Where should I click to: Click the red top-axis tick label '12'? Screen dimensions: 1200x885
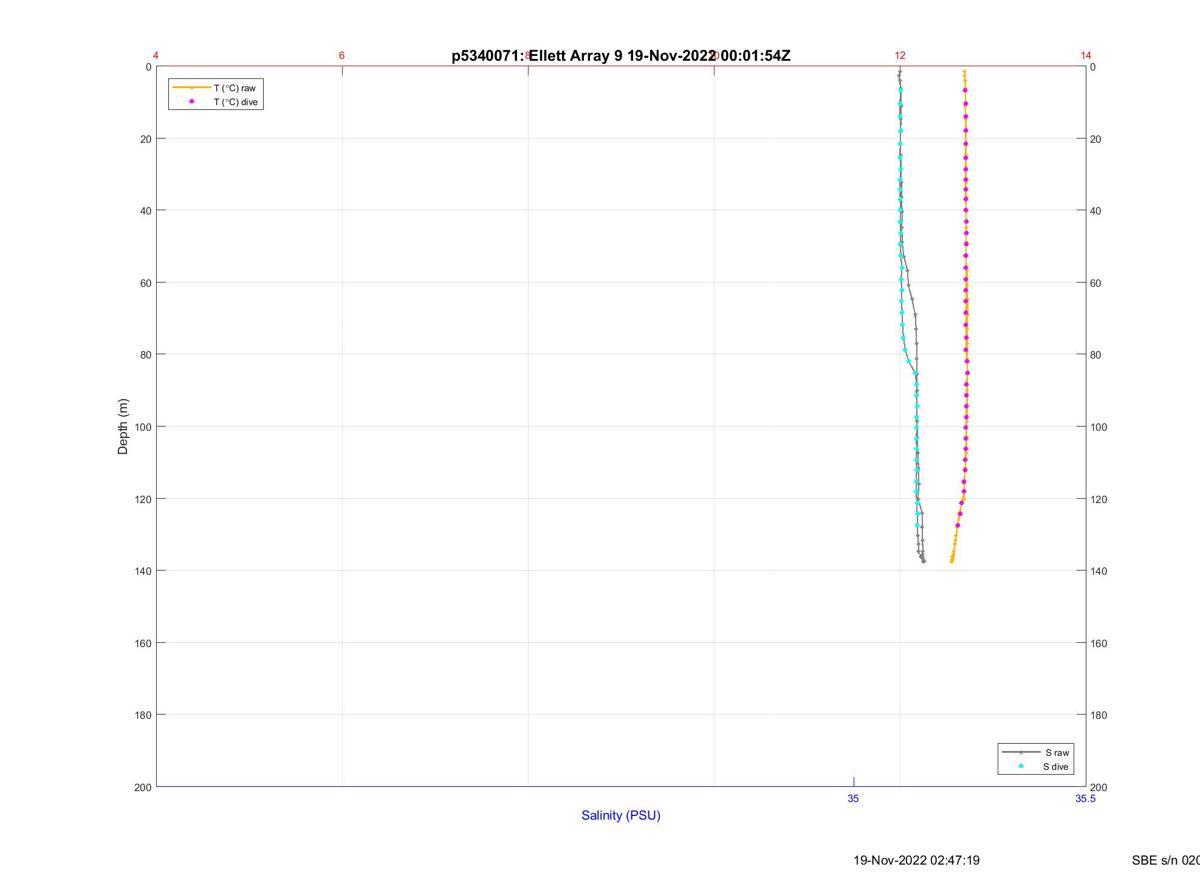click(x=900, y=56)
